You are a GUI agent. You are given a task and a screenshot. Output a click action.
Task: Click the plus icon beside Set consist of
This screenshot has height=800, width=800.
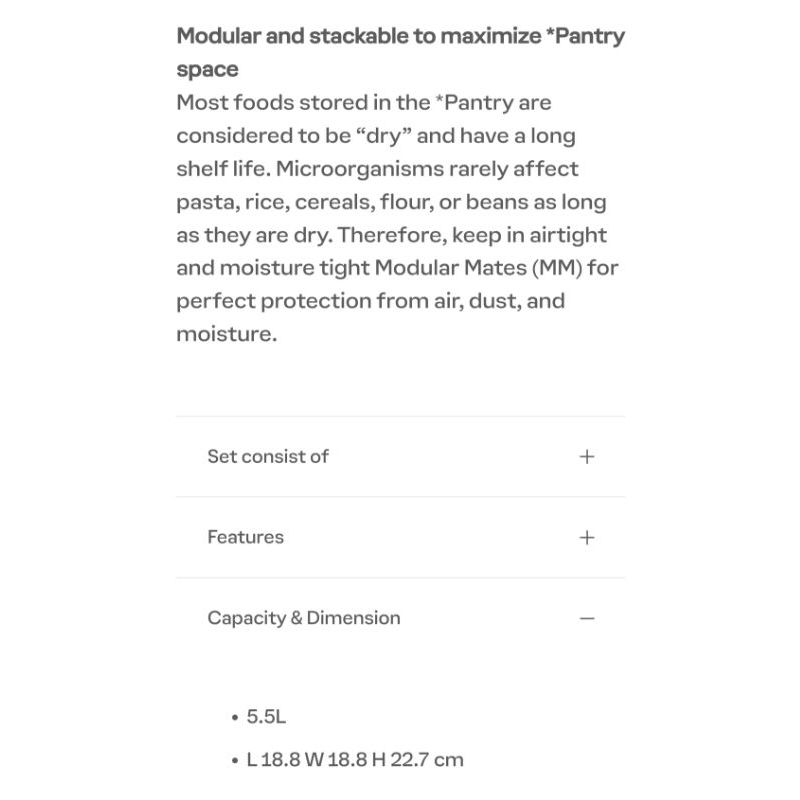[587, 456]
